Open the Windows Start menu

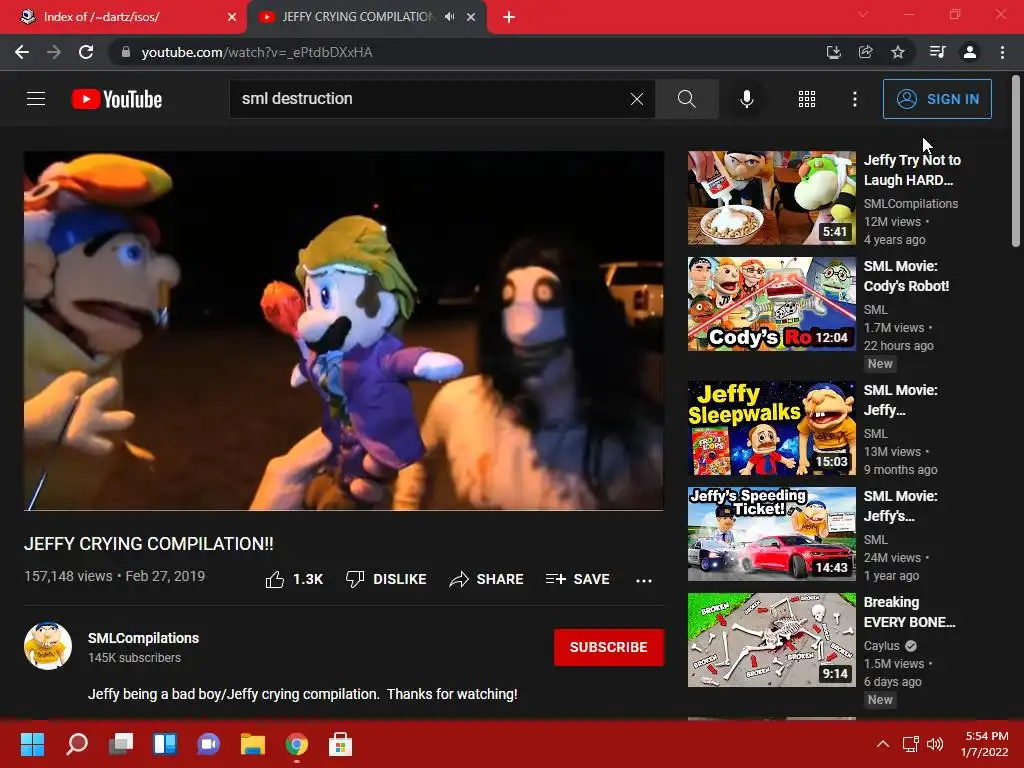32,744
